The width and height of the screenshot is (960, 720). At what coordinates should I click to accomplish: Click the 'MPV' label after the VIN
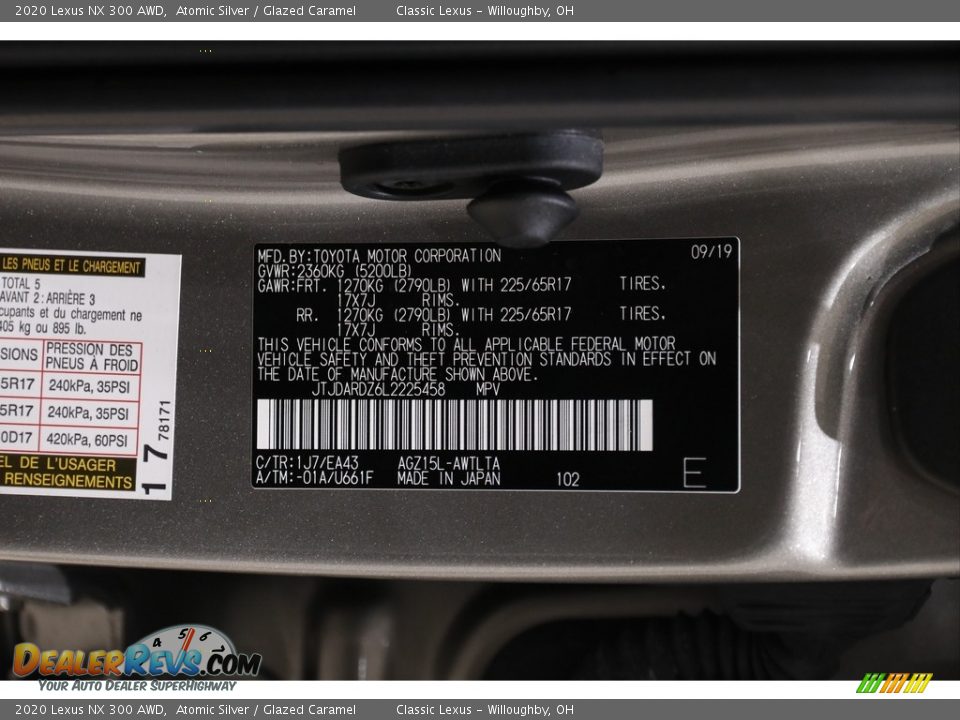(488, 389)
